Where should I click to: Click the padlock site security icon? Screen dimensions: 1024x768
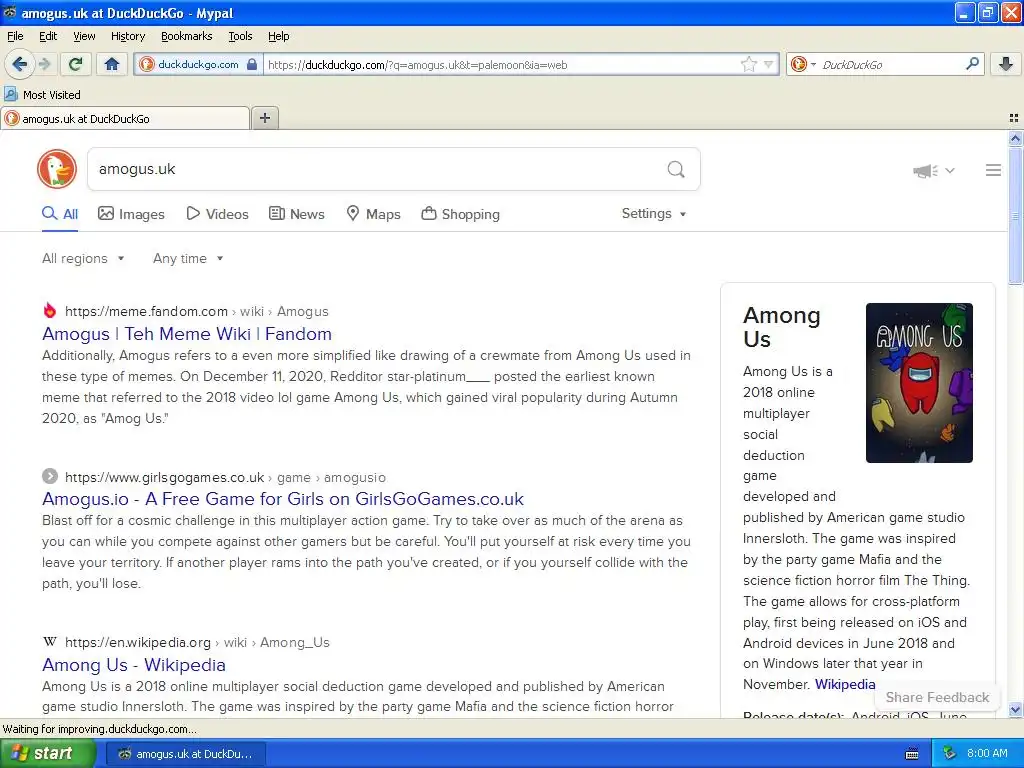(x=252, y=64)
